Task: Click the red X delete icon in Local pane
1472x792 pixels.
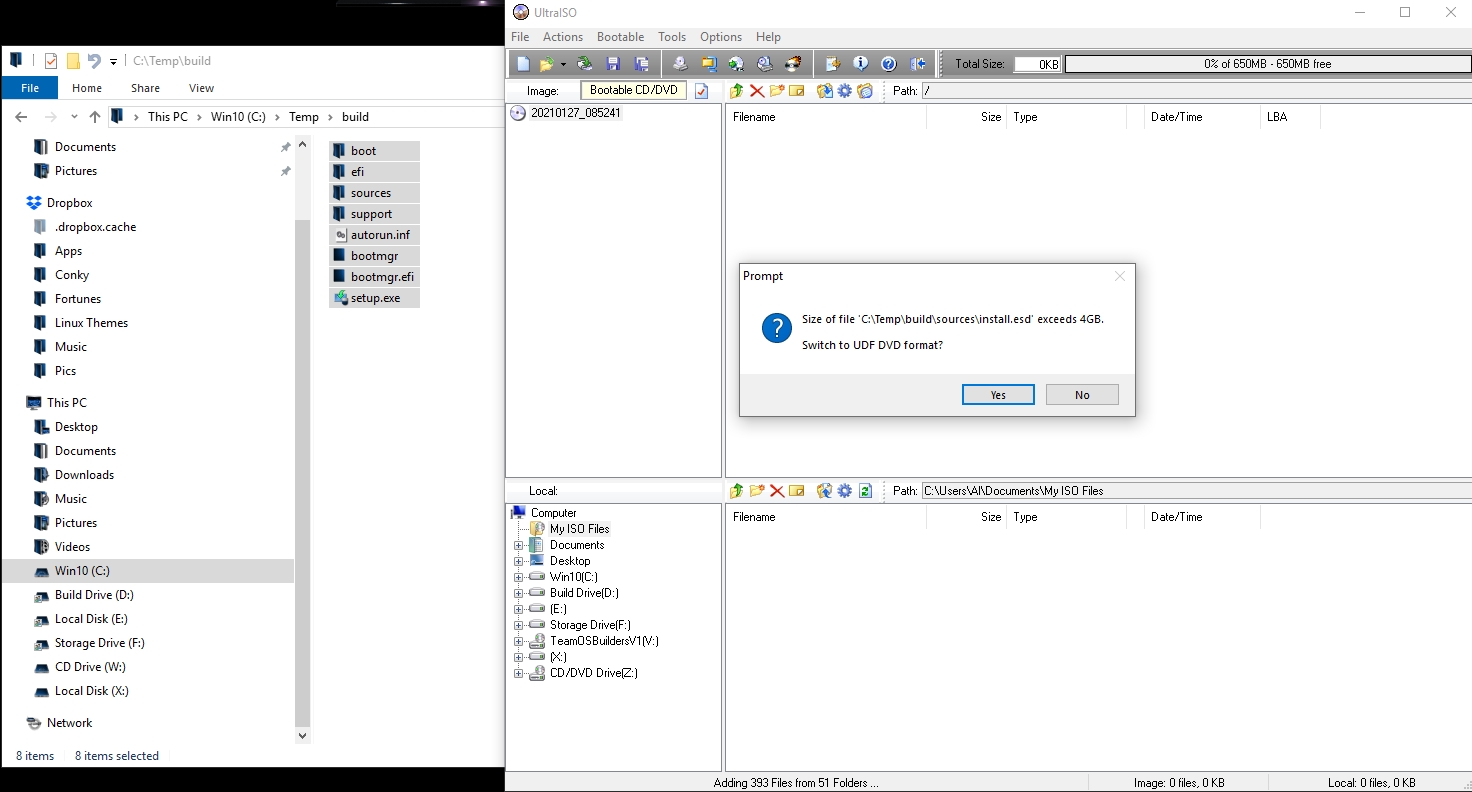Action: coord(777,491)
